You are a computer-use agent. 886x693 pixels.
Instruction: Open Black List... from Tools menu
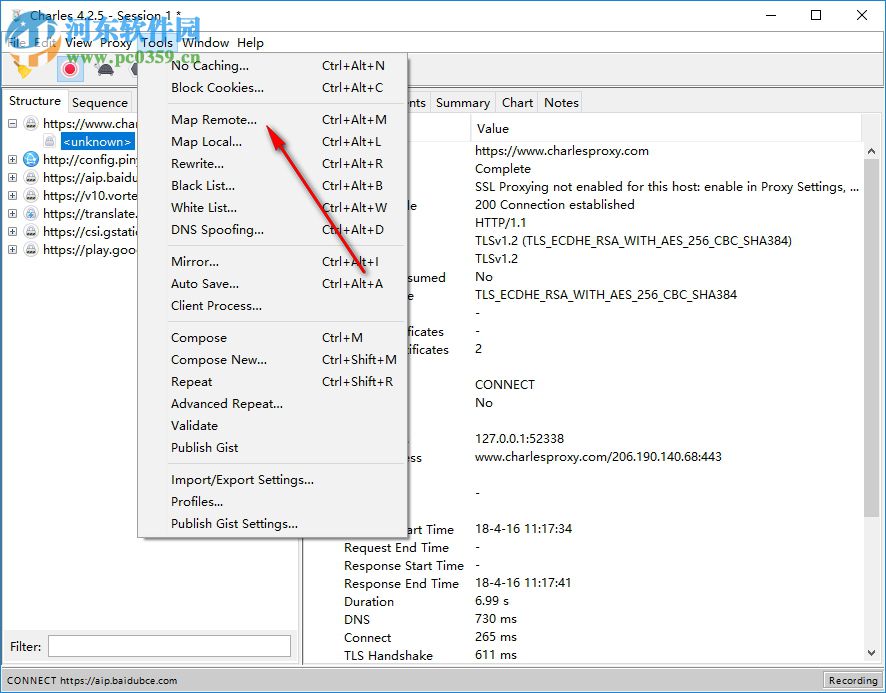272,186
